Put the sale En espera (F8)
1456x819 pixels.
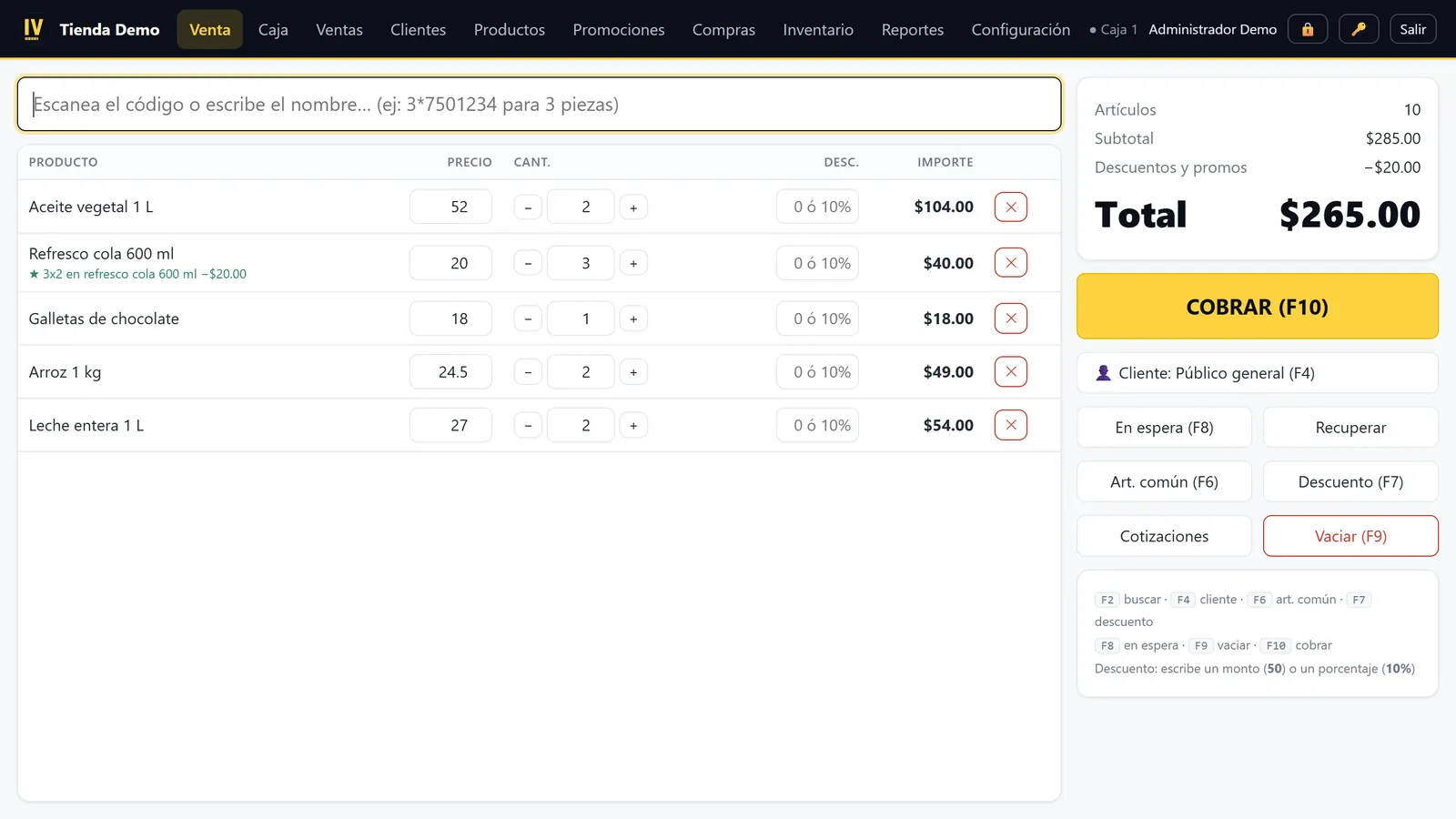point(1165,428)
